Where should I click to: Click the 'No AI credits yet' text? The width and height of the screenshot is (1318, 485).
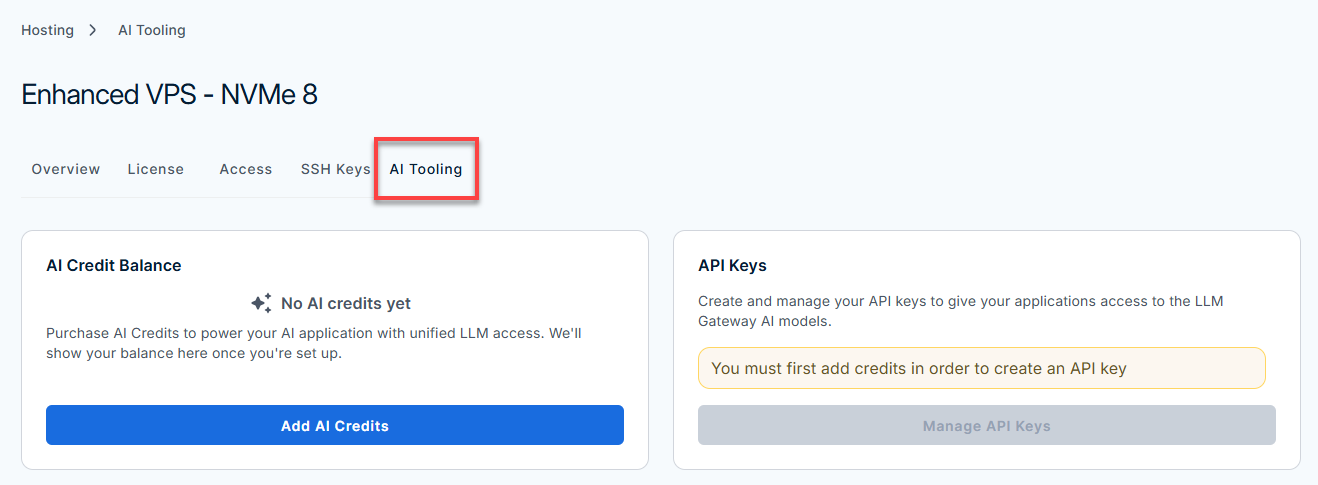346,303
